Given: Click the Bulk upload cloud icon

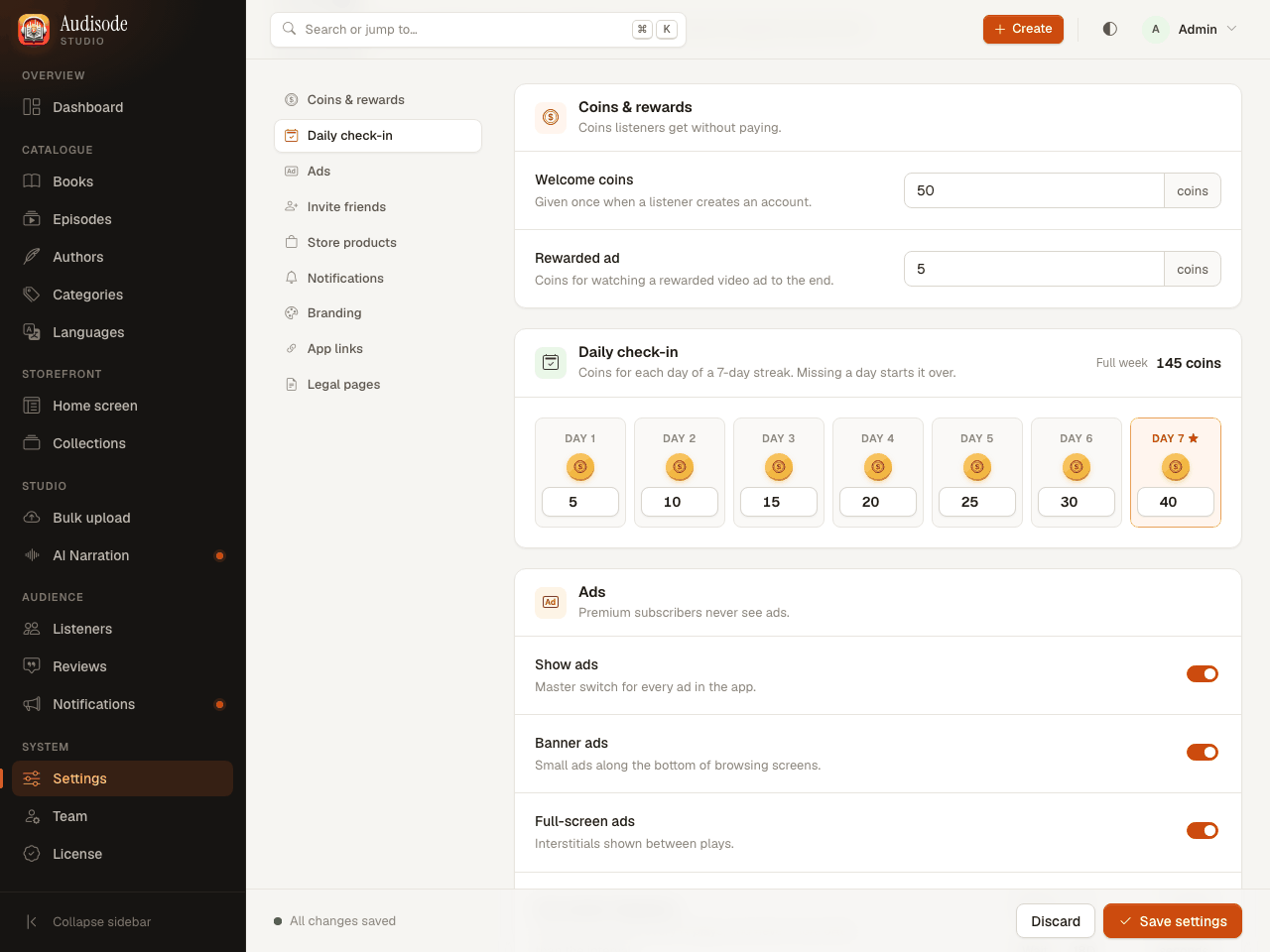Looking at the screenshot, I should point(32,518).
